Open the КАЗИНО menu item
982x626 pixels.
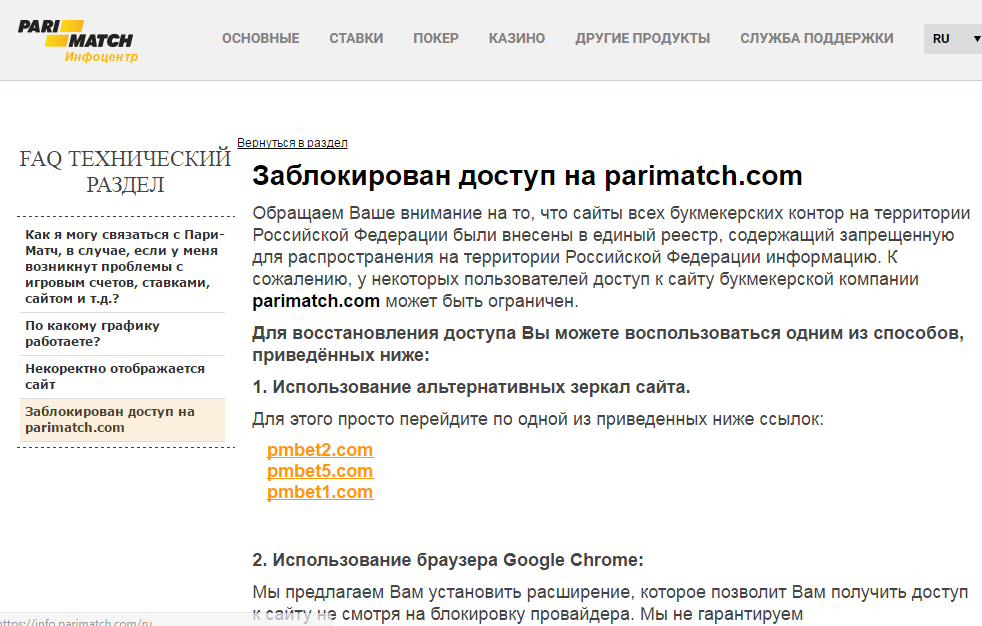[517, 39]
